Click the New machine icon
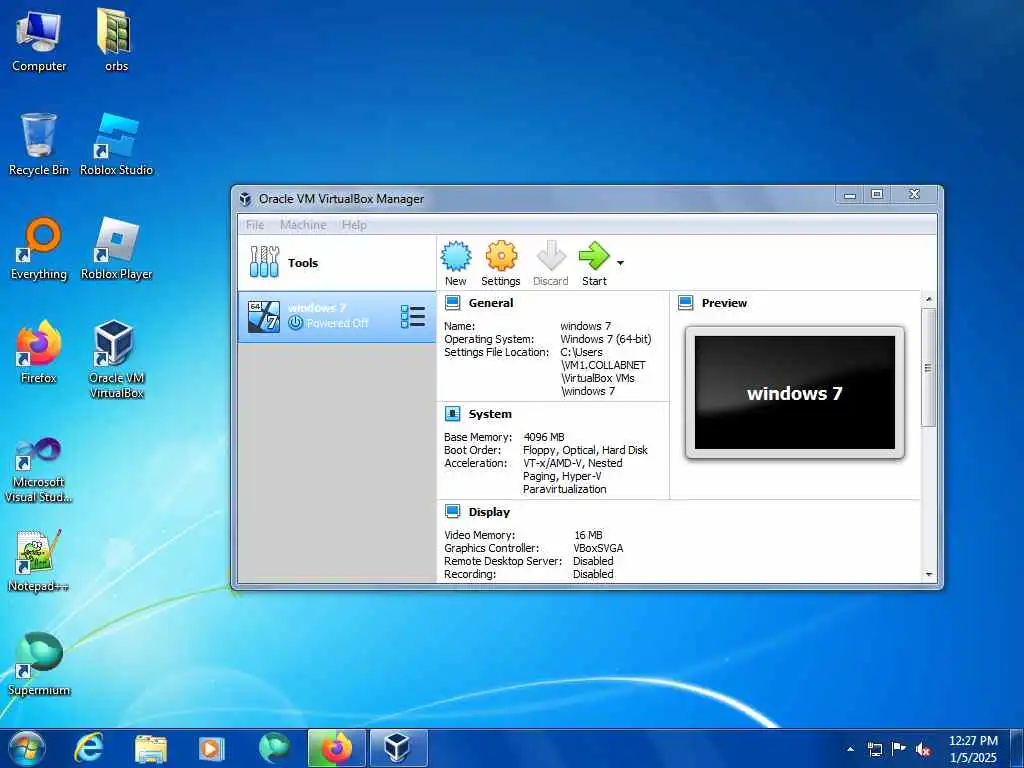The width and height of the screenshot is (1024, 768). tap(456, 256)
